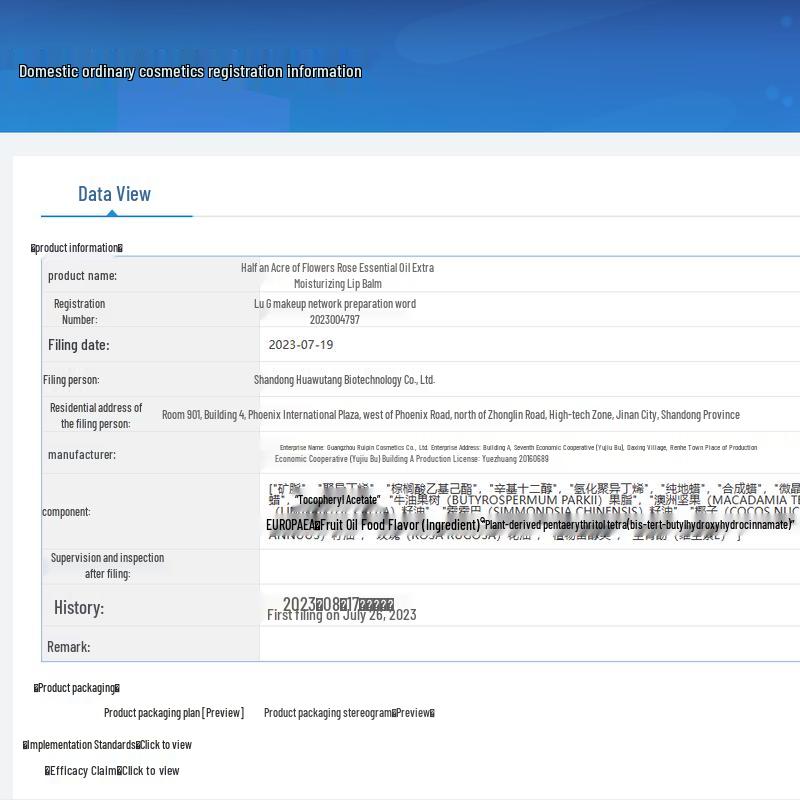800x800 pixels.
Task: Switch to the Data View tab
Action: [x=114, y=194]
